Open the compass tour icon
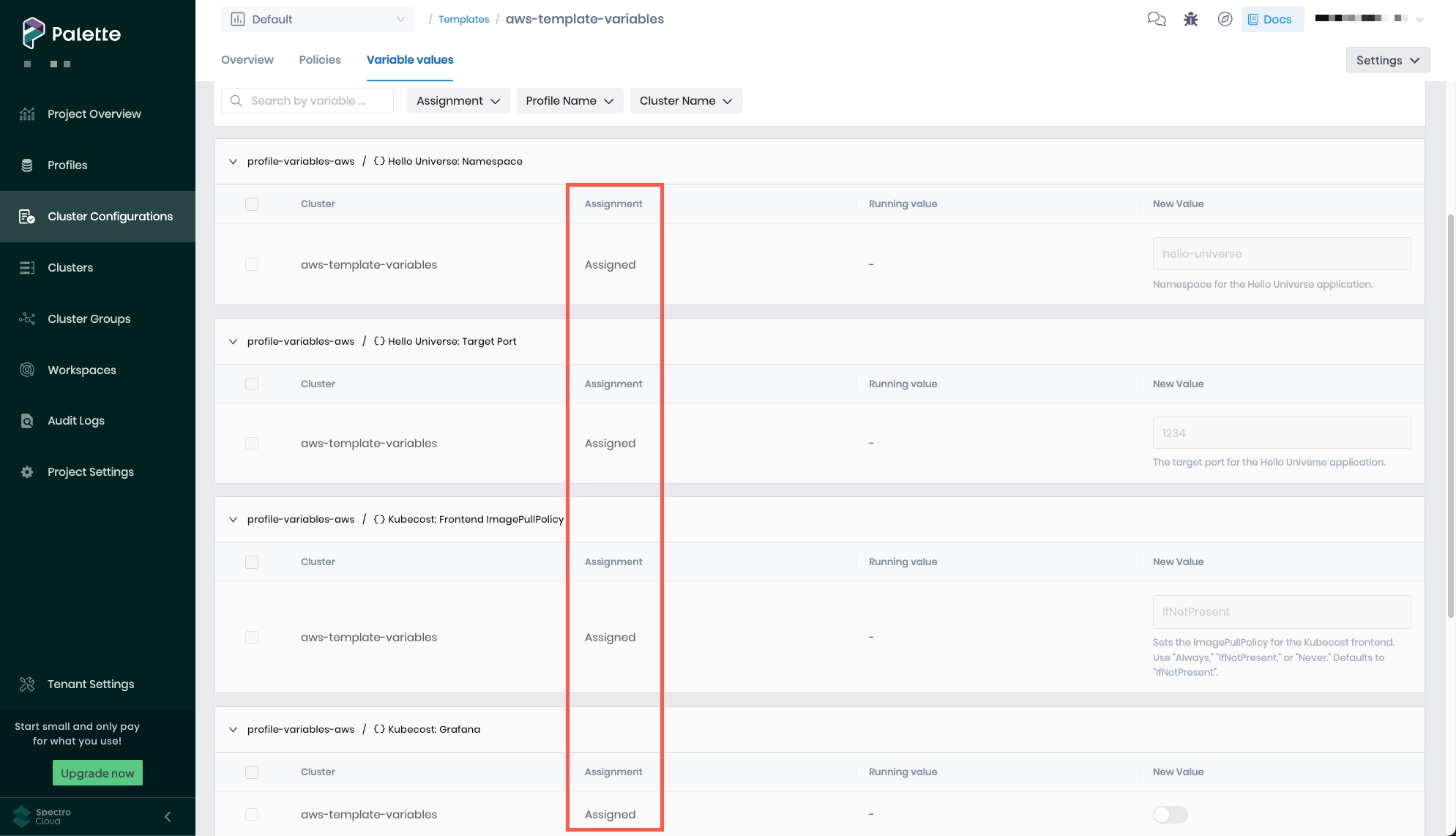 [1225, 20]
